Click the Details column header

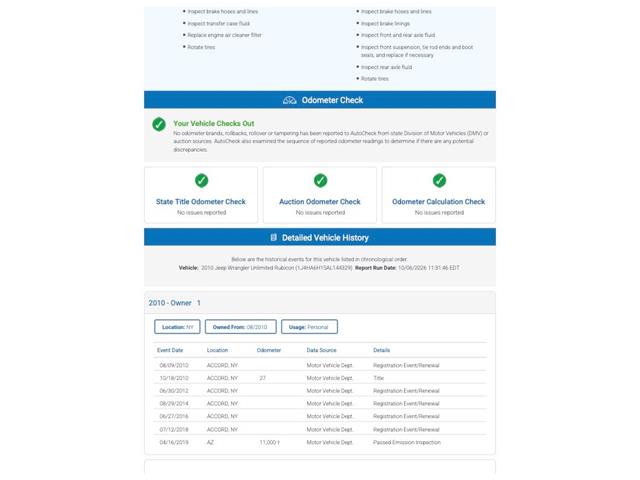tap(381, 350)
